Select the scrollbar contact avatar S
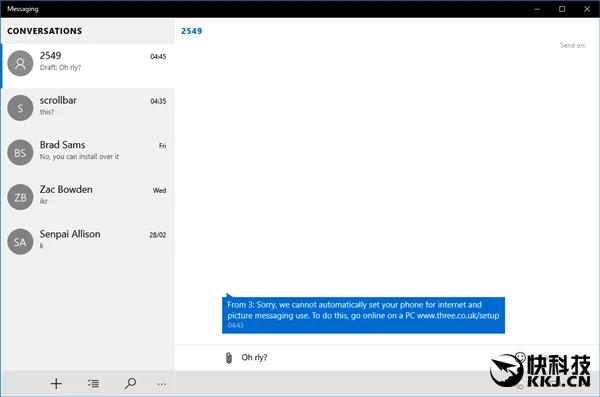Screen dimensions: 600x397 [x=20, y=108]
